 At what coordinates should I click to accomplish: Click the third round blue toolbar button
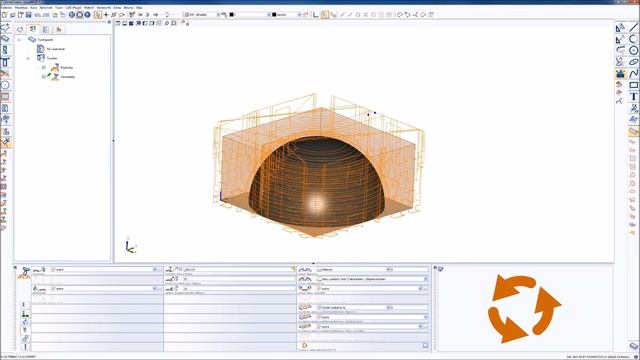[x=87, y=15]
